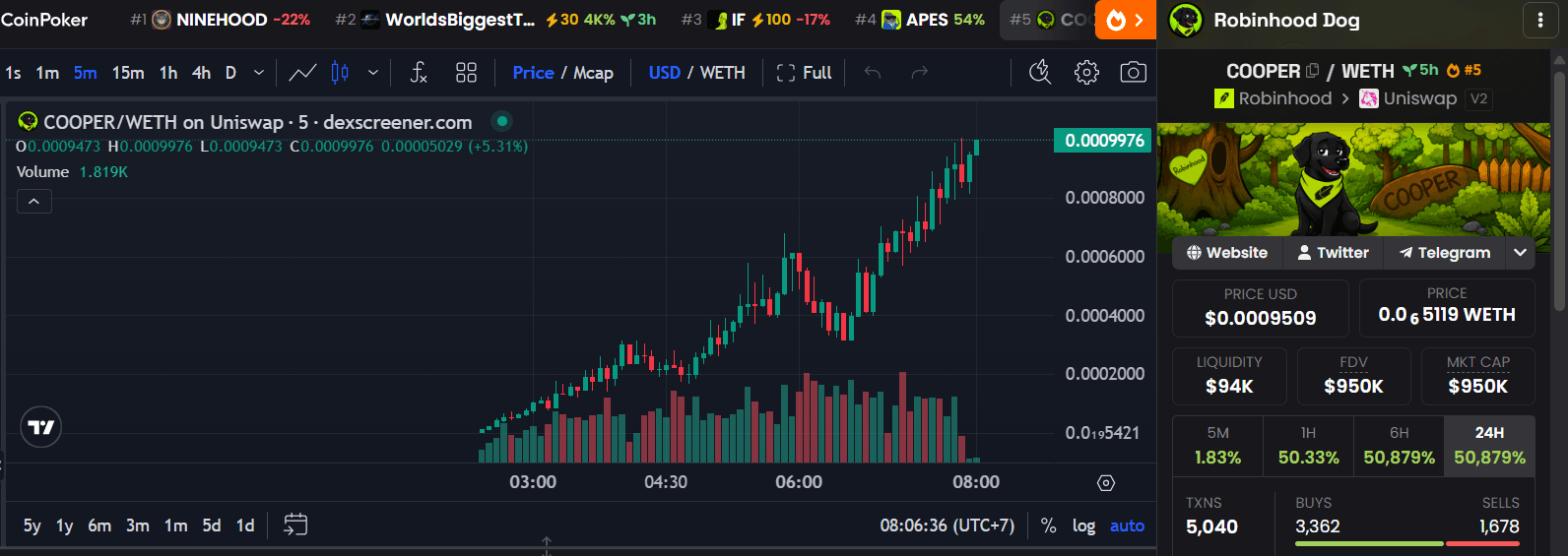Open trending #1 NINEHOOD token

click(221, 20)
